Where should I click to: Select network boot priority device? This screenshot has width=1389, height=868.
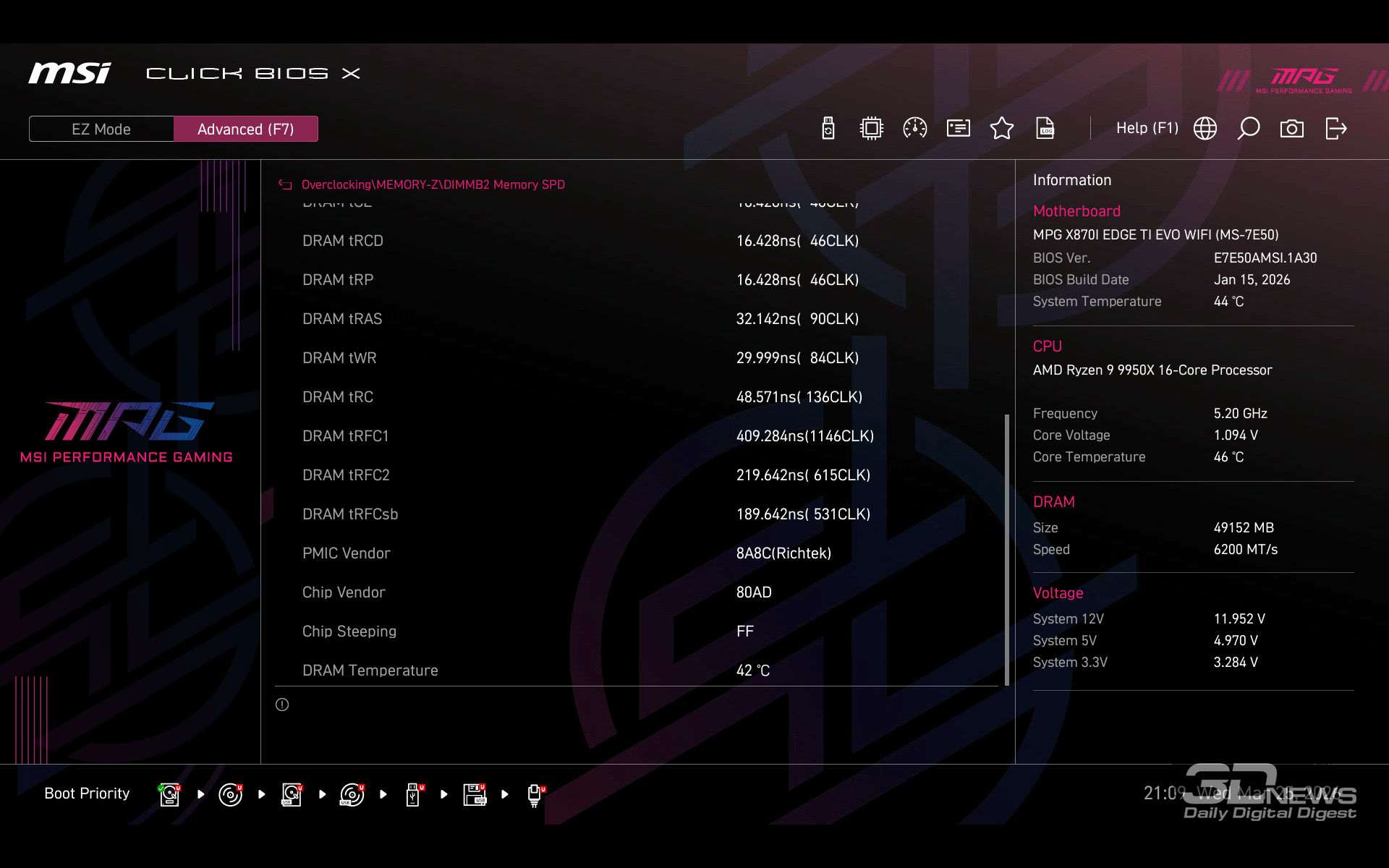(x=535, y=794)
